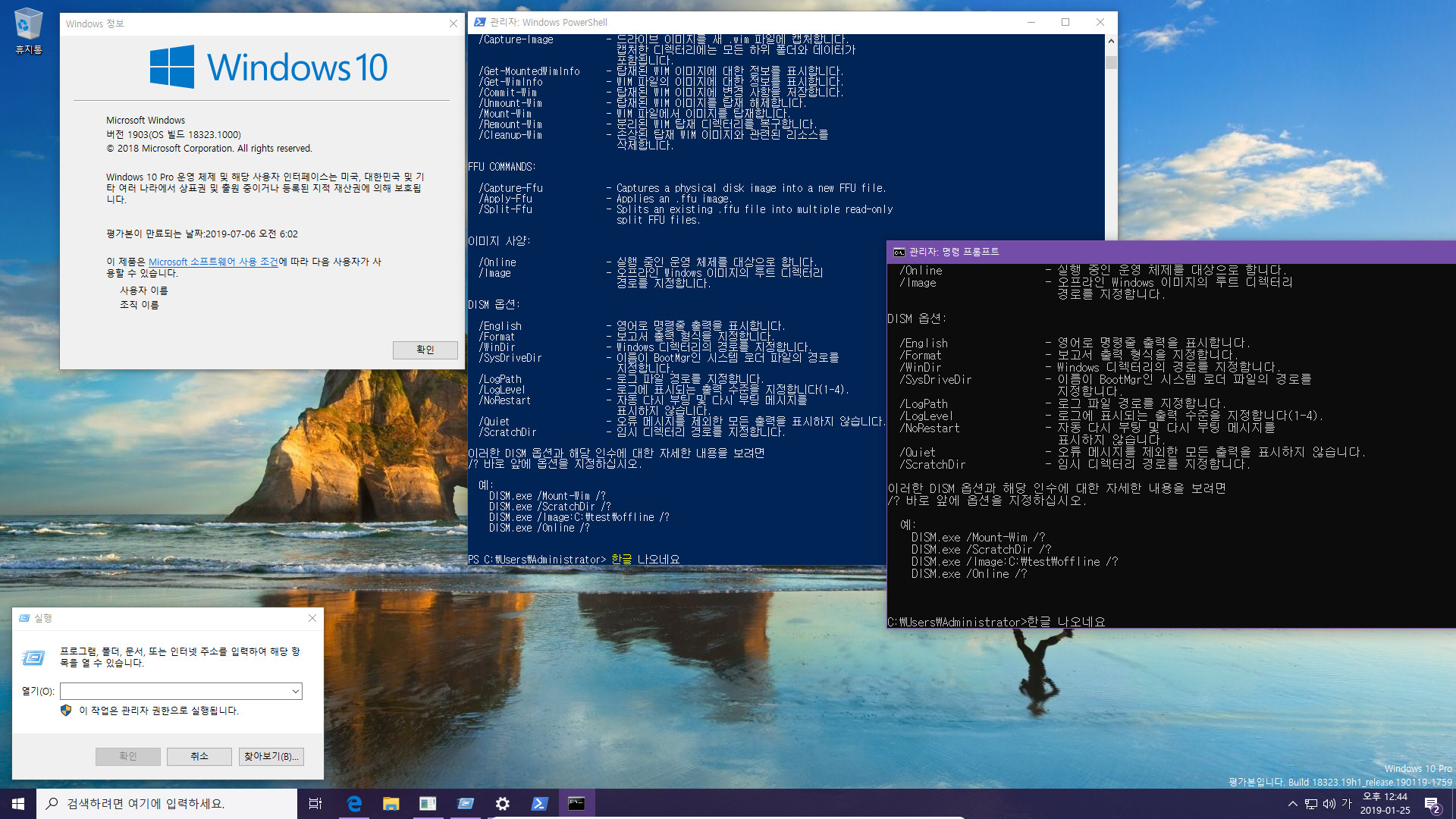Open the network status tray icon
Viewport: 1456px width, 819px height.
tap(1311, 804)
